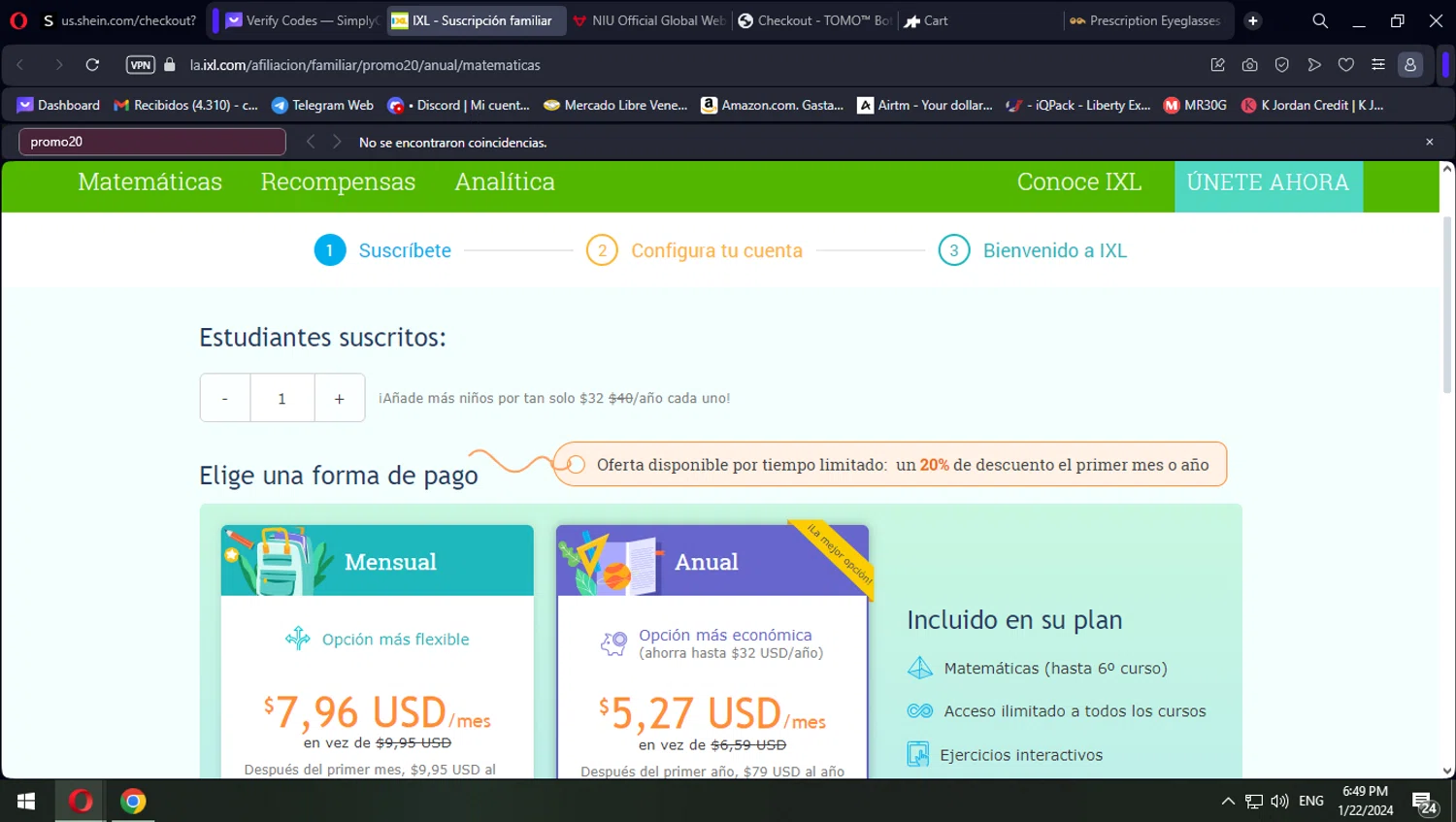Open the Verify Codes SimplyCodes tab

click(301, 20)
